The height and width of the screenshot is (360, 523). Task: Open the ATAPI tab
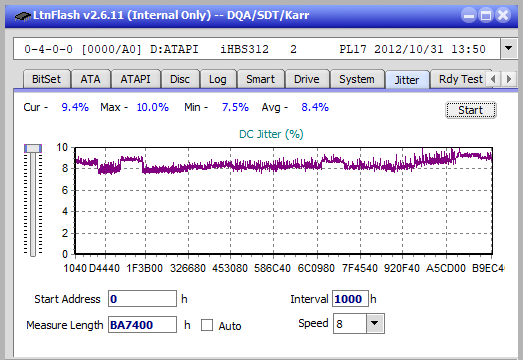(135, 79)
